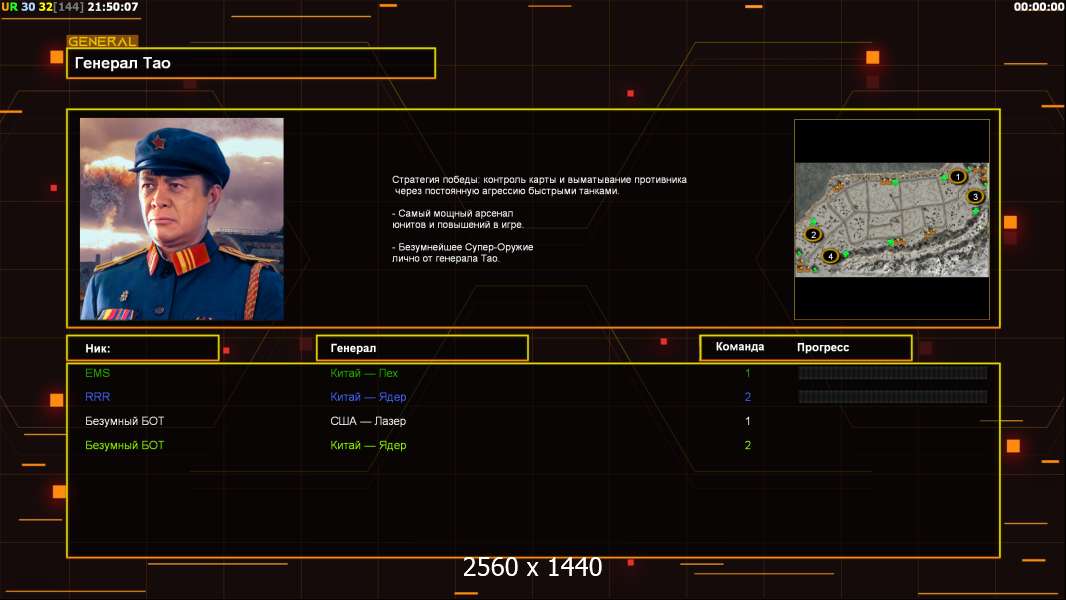The image size is (1066, 600).
Task: Click start position marker 2 on map
Action: point(813,234)
